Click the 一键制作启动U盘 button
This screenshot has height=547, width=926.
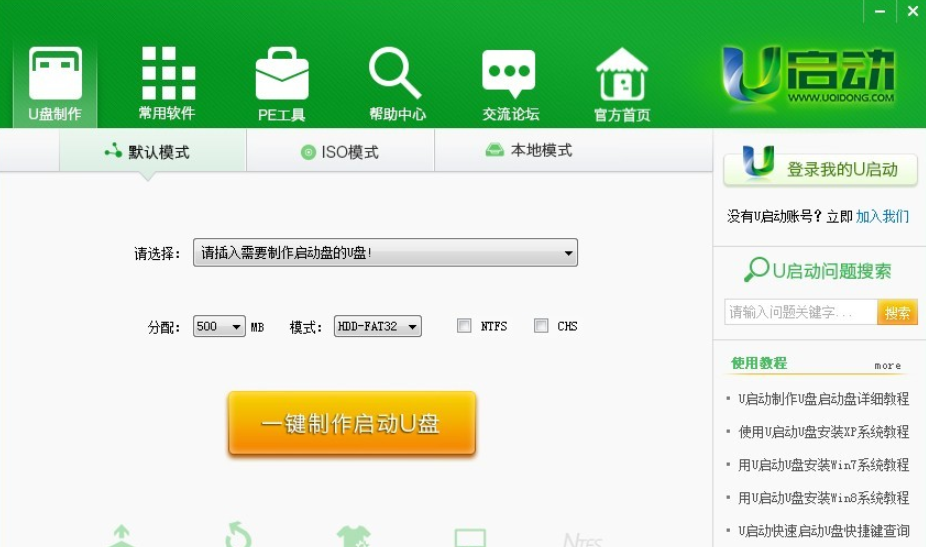(352, 423)
